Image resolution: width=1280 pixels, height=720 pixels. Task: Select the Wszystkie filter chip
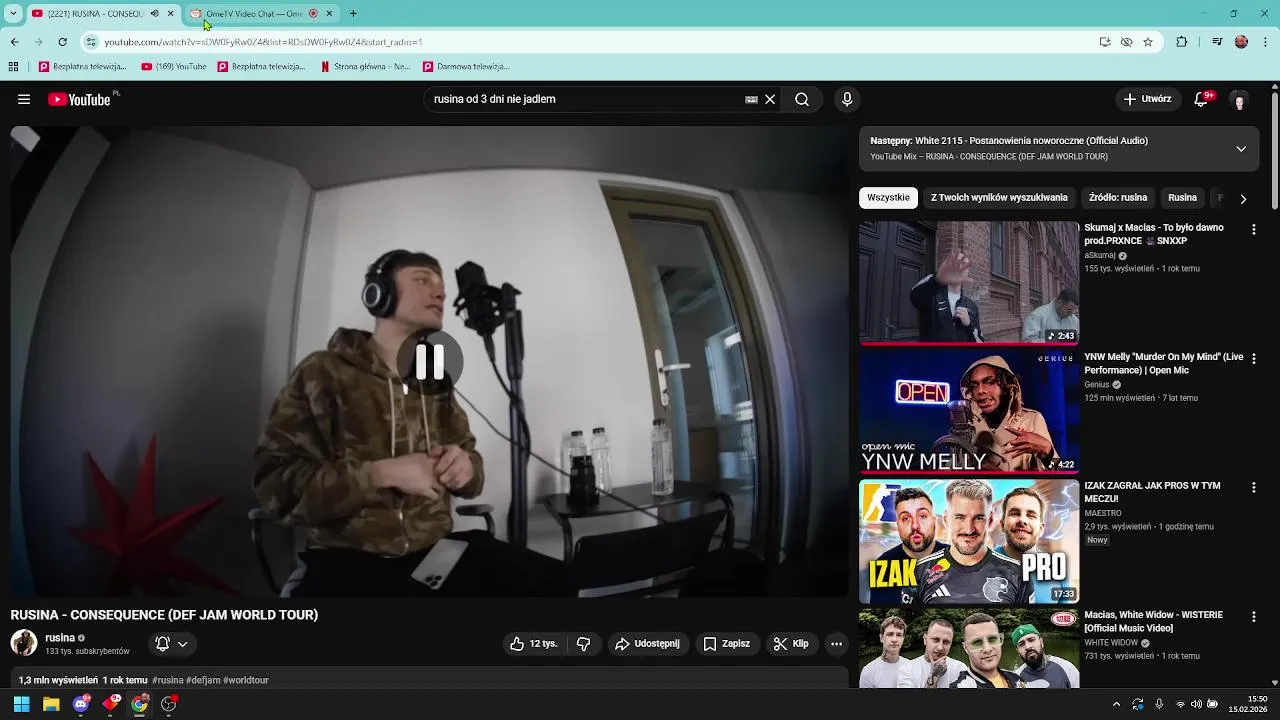coord(888,198)
